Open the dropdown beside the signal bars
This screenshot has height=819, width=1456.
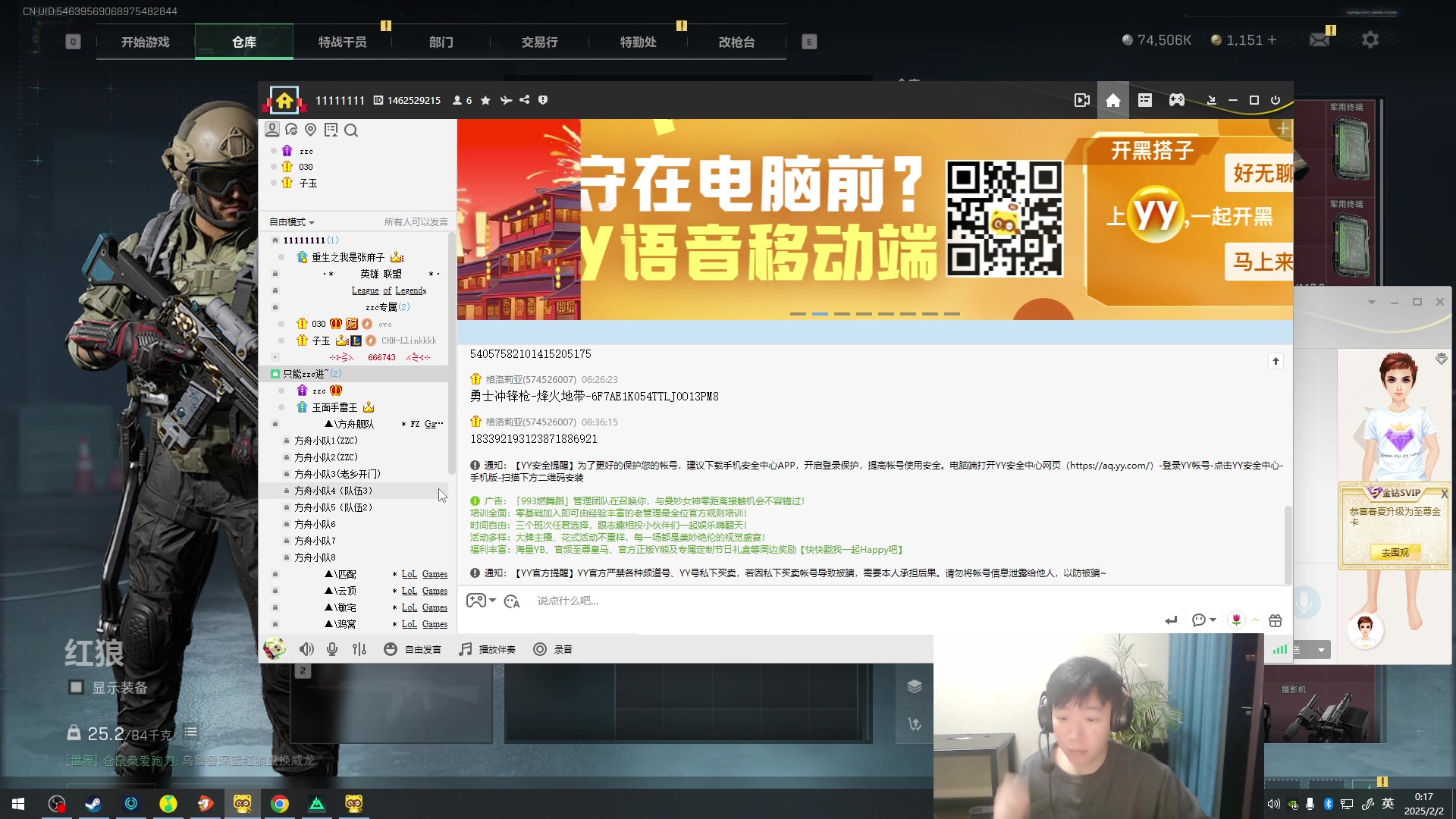1321,650
